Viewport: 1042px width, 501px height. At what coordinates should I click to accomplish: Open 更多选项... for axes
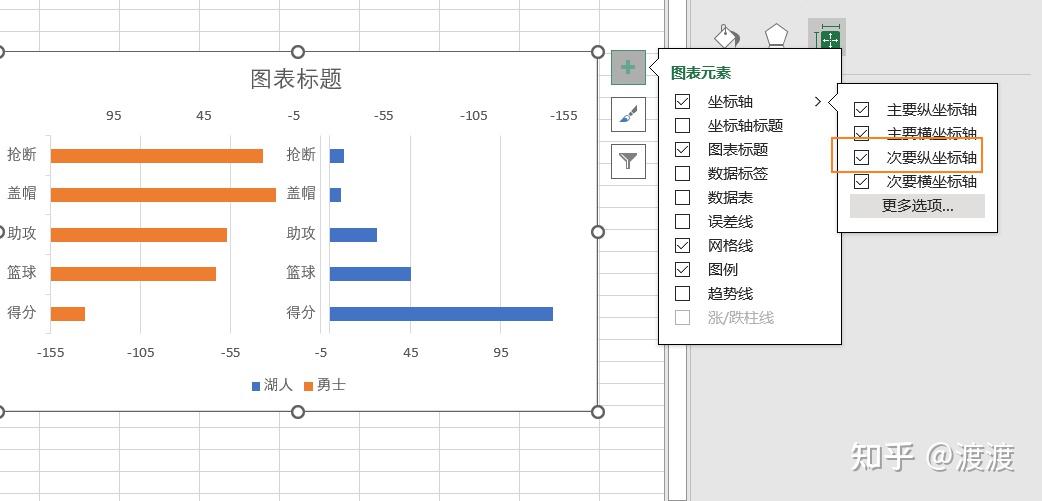[x=917, y=206]
